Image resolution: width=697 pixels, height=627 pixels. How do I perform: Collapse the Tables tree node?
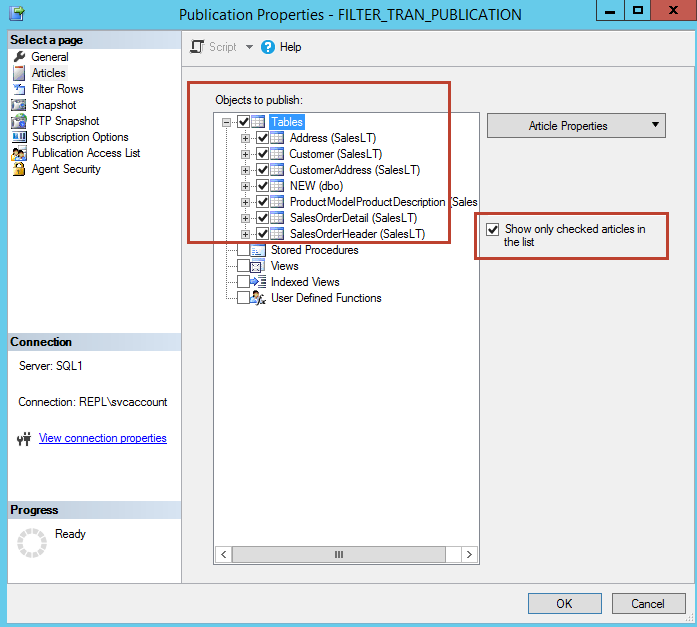pyautogui.click(x=227, y=122)
